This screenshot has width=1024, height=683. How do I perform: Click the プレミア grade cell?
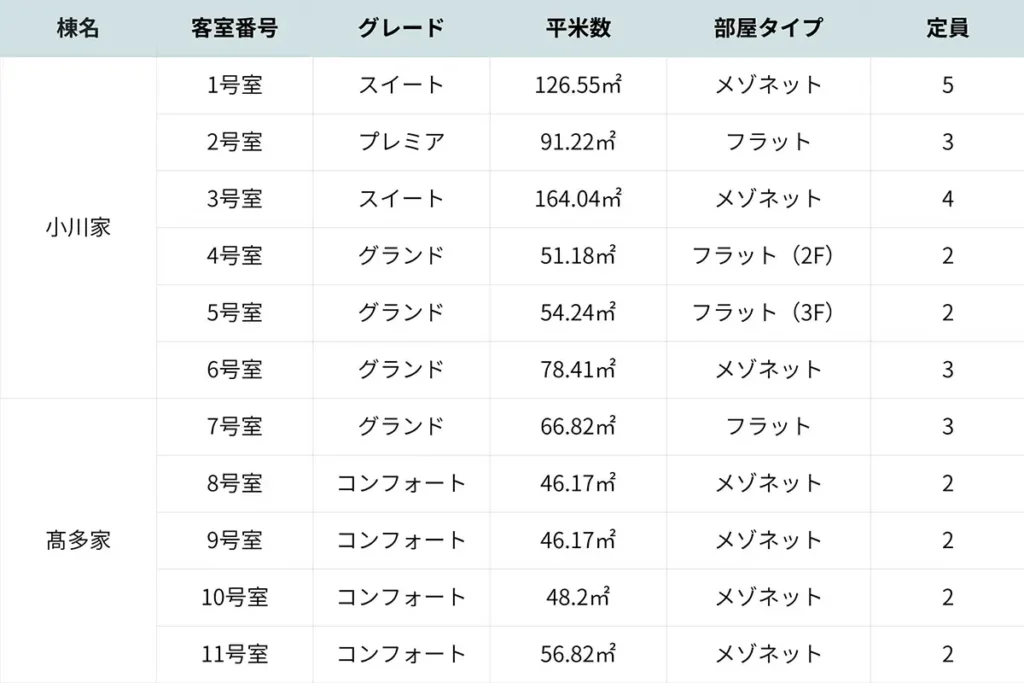(x=401, y=142)
